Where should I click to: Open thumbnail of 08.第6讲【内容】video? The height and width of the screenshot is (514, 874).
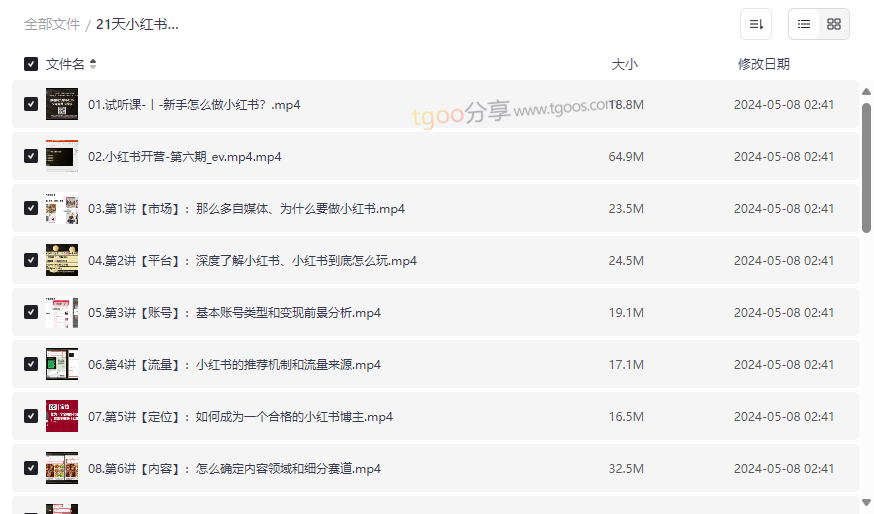coord(62,468)
